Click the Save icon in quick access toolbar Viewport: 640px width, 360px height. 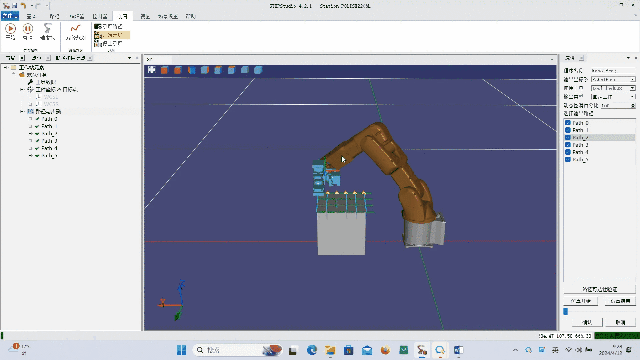15,6
